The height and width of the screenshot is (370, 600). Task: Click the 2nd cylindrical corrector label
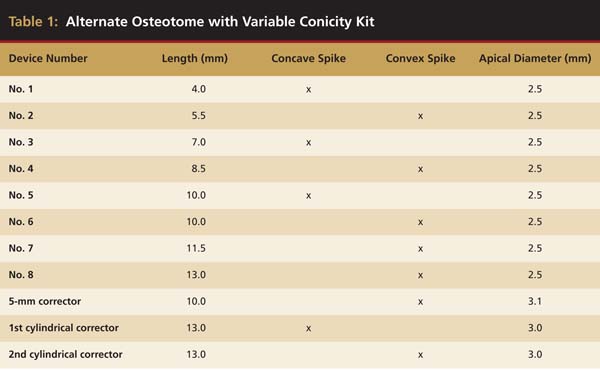pyautogui.click(x=65, y=354)
